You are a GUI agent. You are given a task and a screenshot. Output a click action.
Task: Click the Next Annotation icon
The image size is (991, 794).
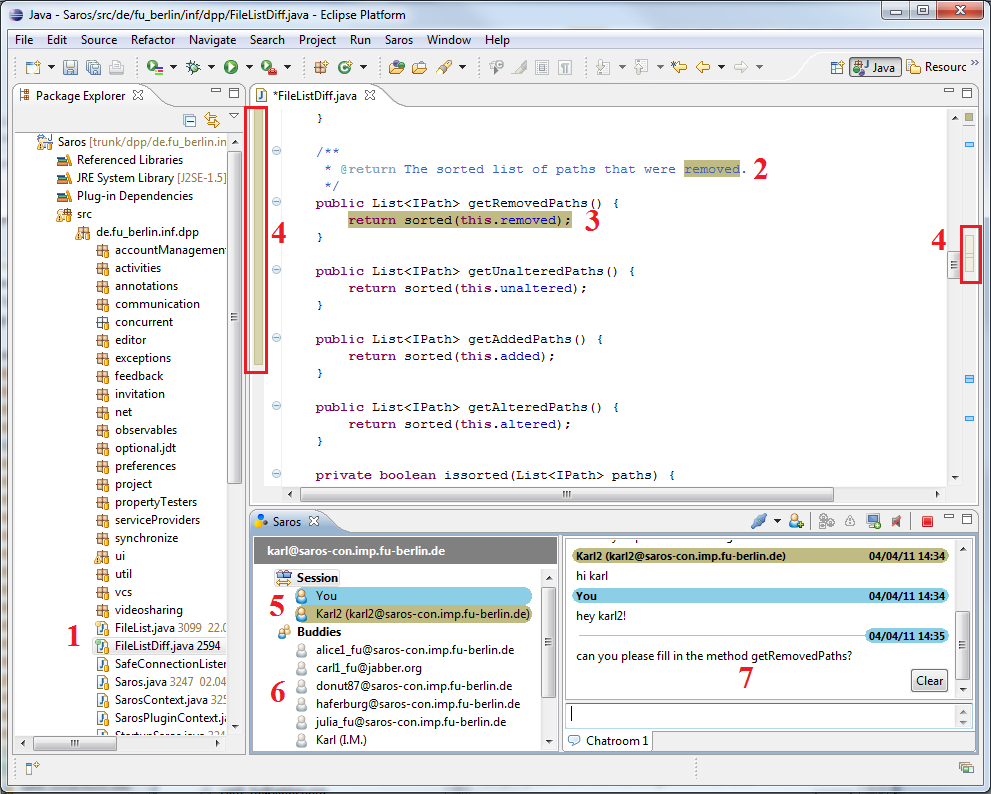tap(603, 66)
